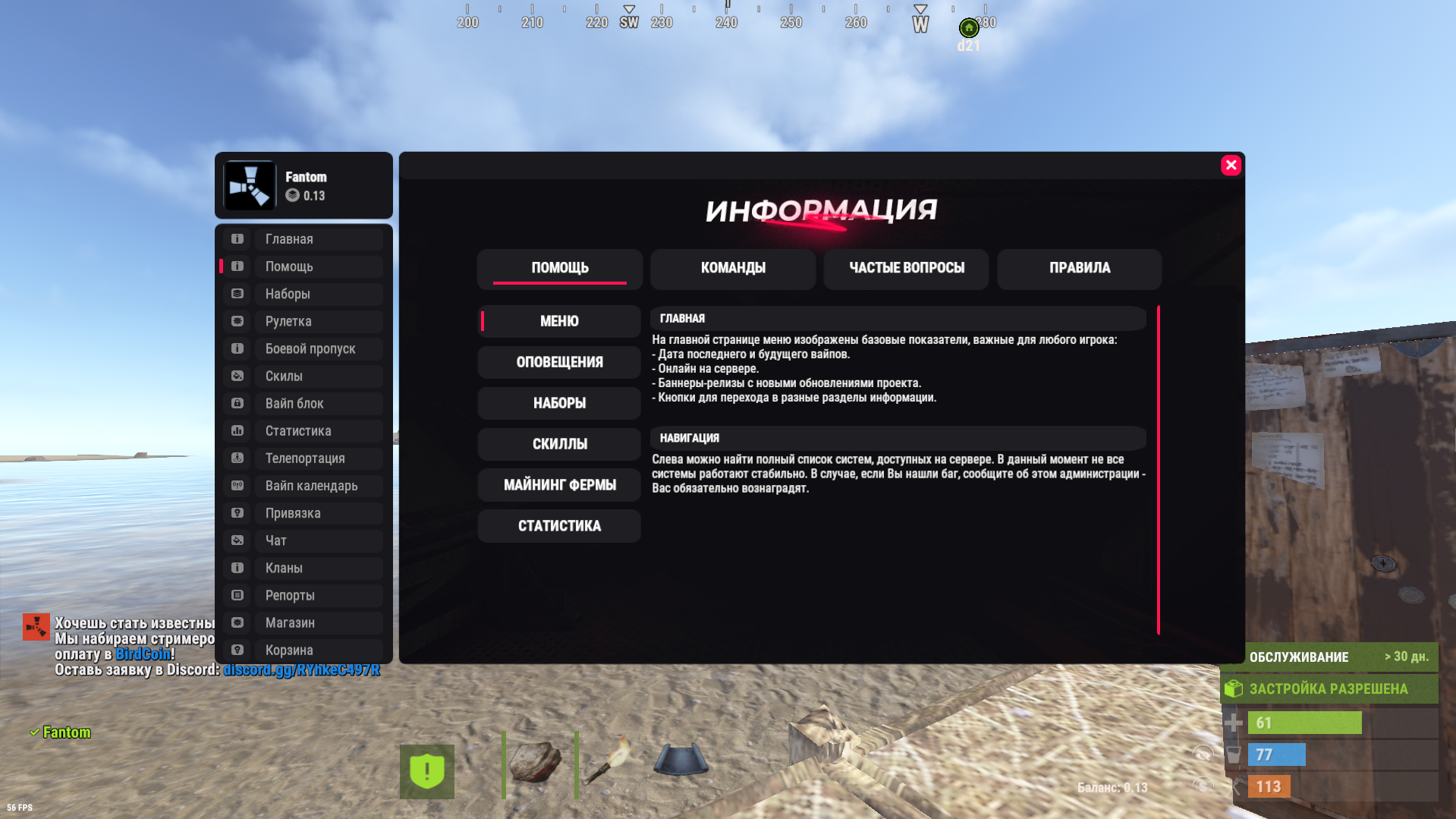Image resolution: width=1456 pixels, height=819 pixels.
Task: Follow the discord.gg/RYhkeC497R link
Action: click(301, 670)
